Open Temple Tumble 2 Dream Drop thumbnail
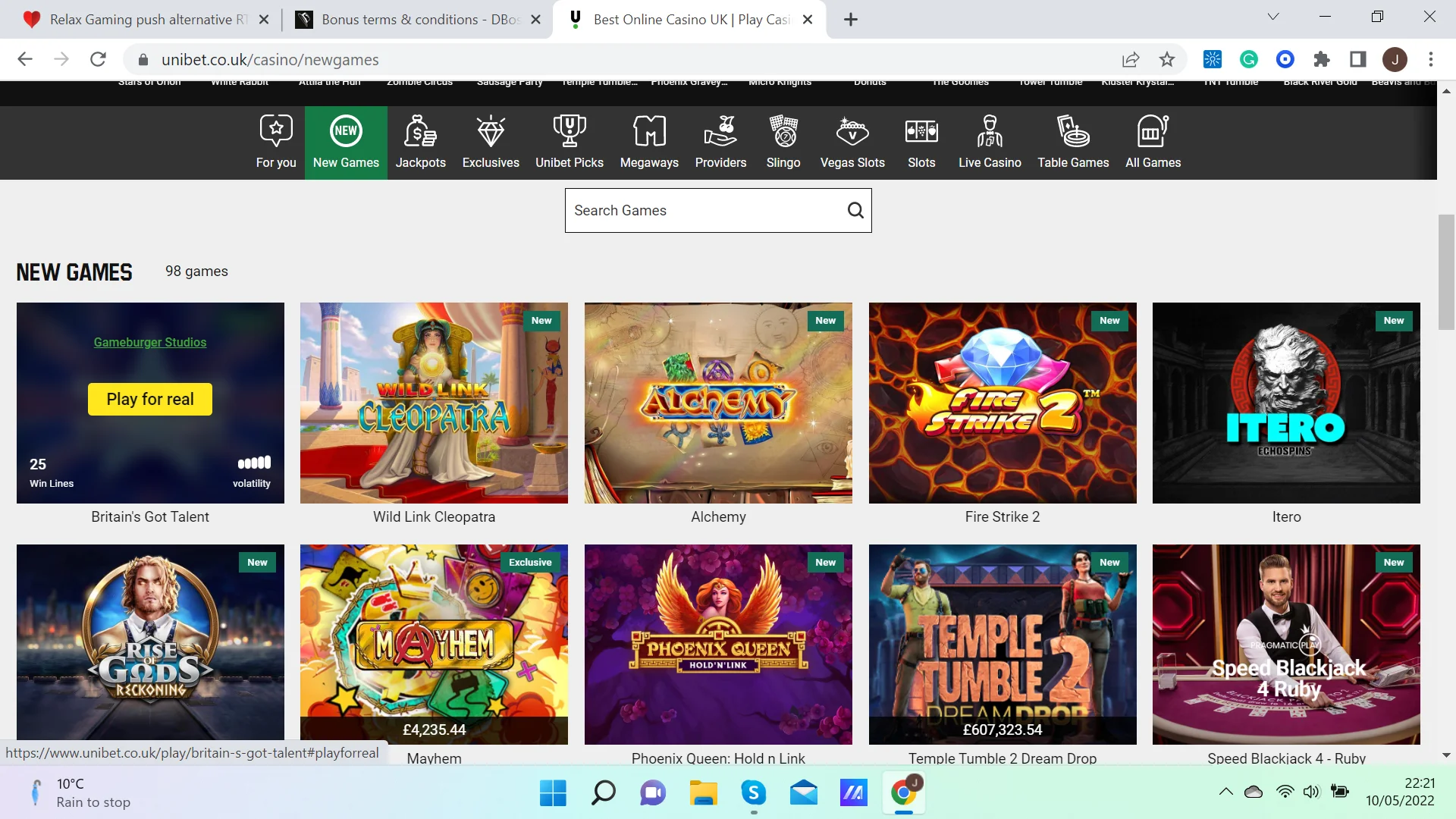1456x819 pixels. 1003,644
